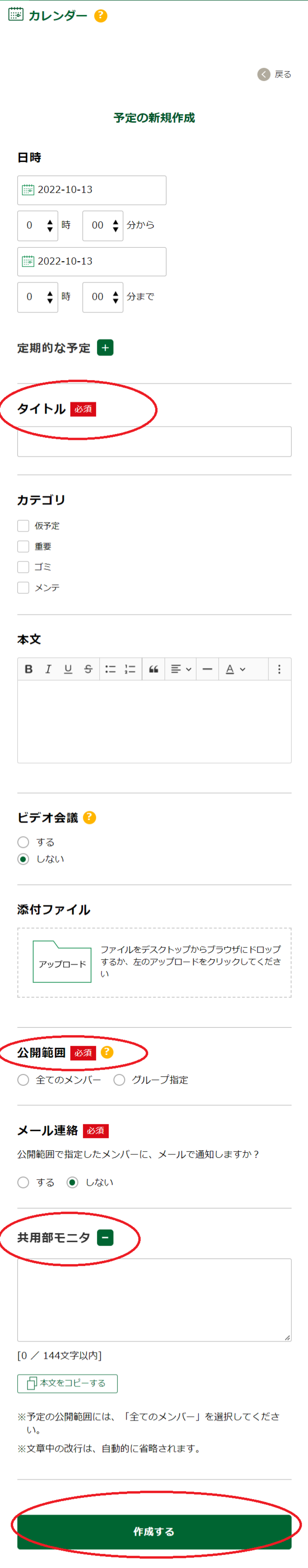The width and height of the screenshot is (308, 1568).
Task: Insert a horizontal line in the editor
Action: click(x=207, y=669)
